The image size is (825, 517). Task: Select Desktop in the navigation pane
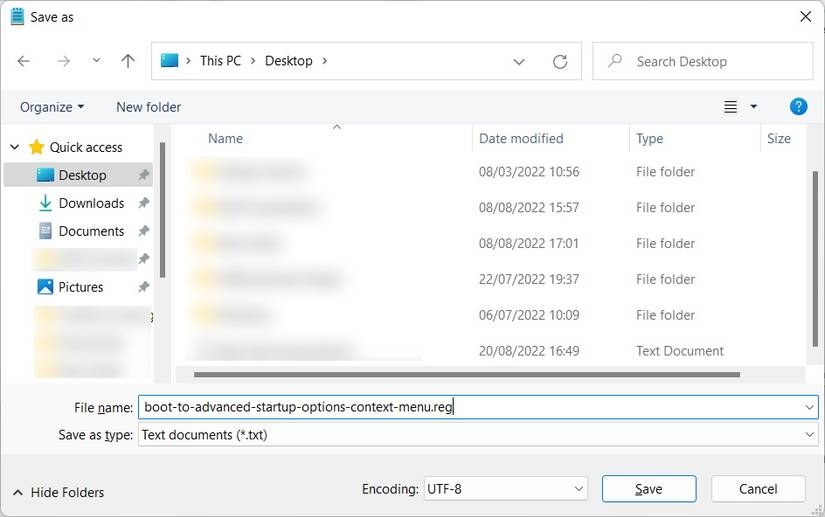(78, 175)
